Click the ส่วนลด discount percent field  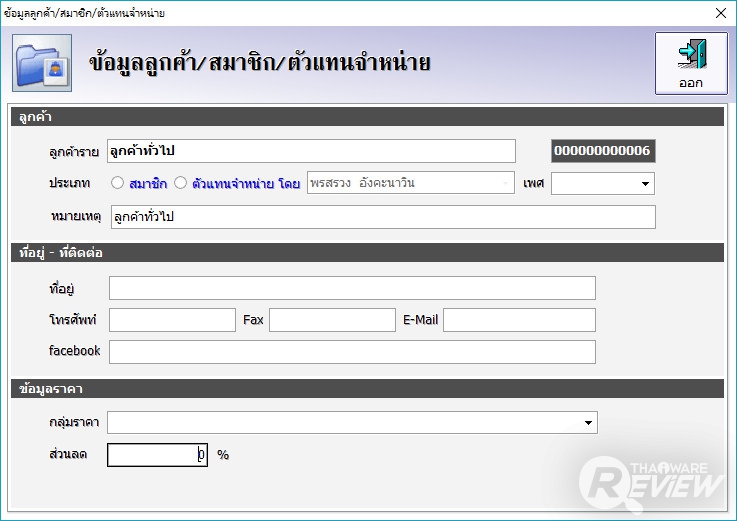[157, 455]
